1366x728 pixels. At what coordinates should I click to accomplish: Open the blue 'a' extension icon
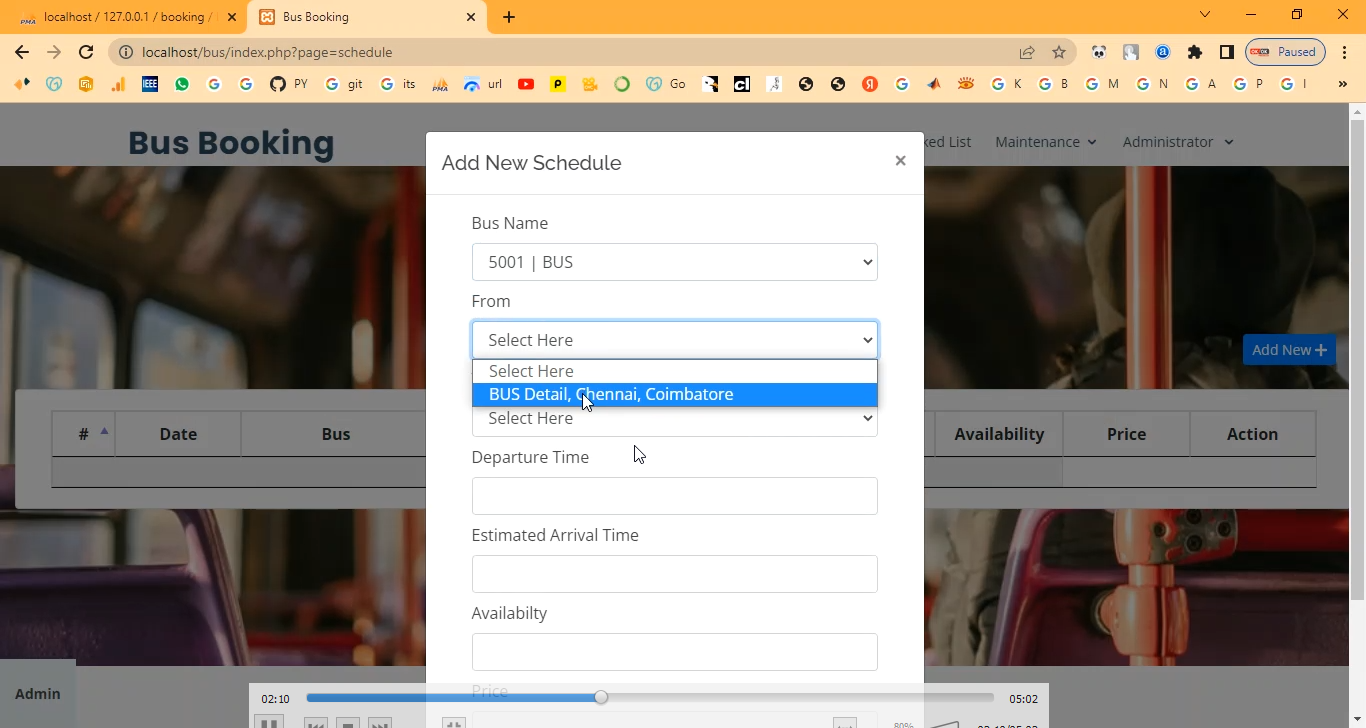1163,52
